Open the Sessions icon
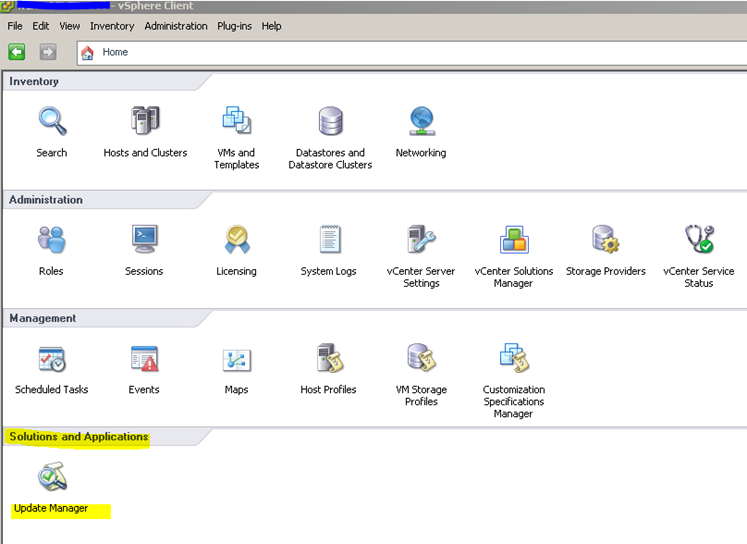Screen dimensions: 747x544 pos(144,239)
